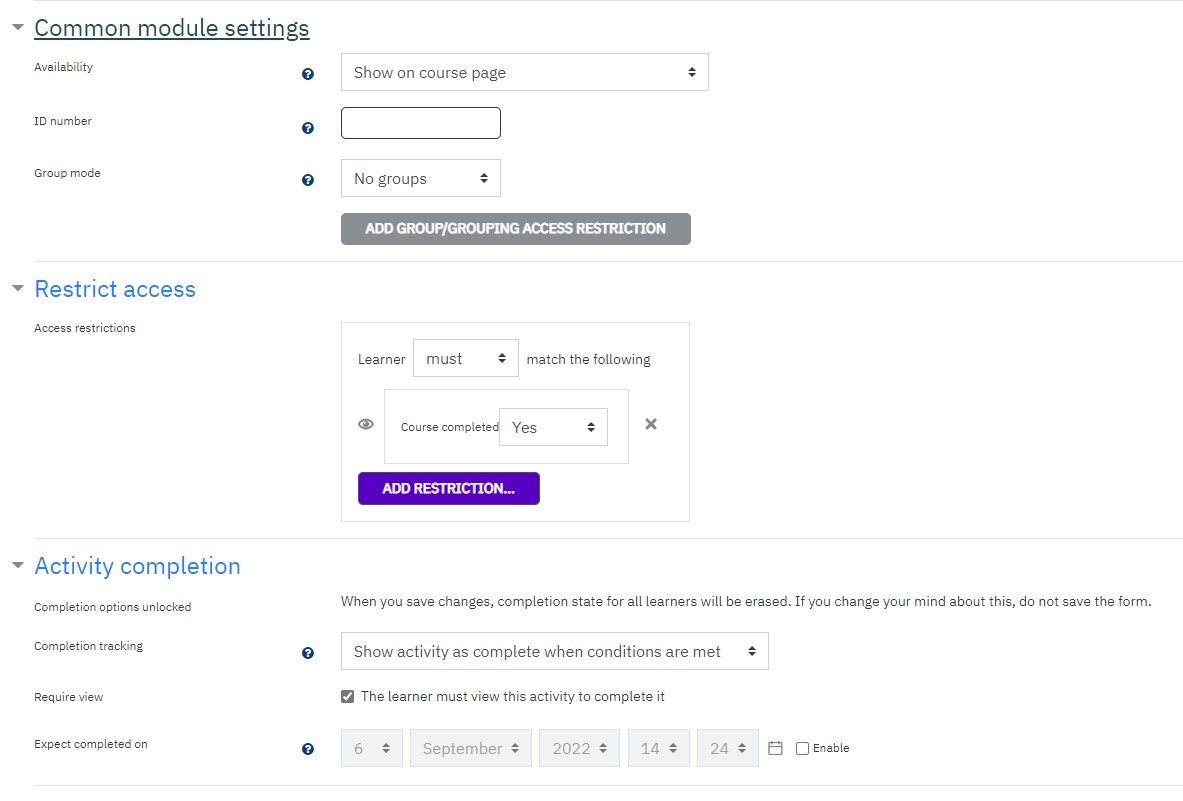Open the Availability dropdown

point(524,72)
